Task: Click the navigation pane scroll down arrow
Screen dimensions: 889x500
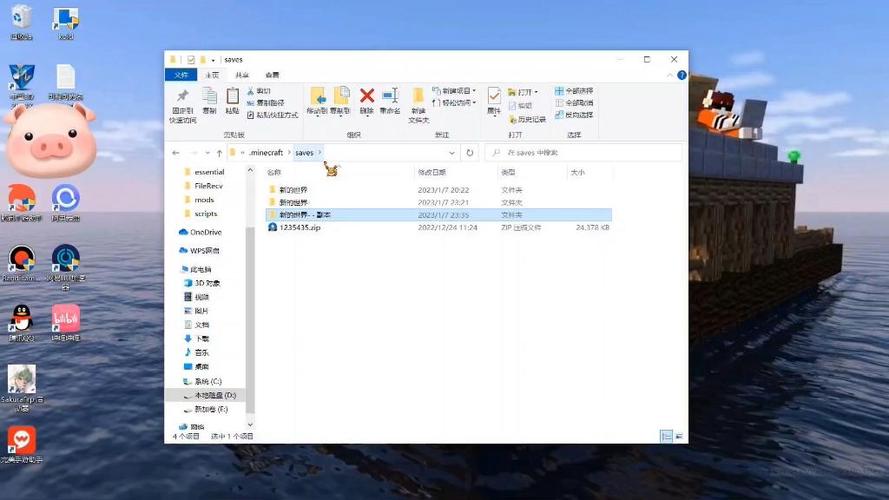Action: 250,424
